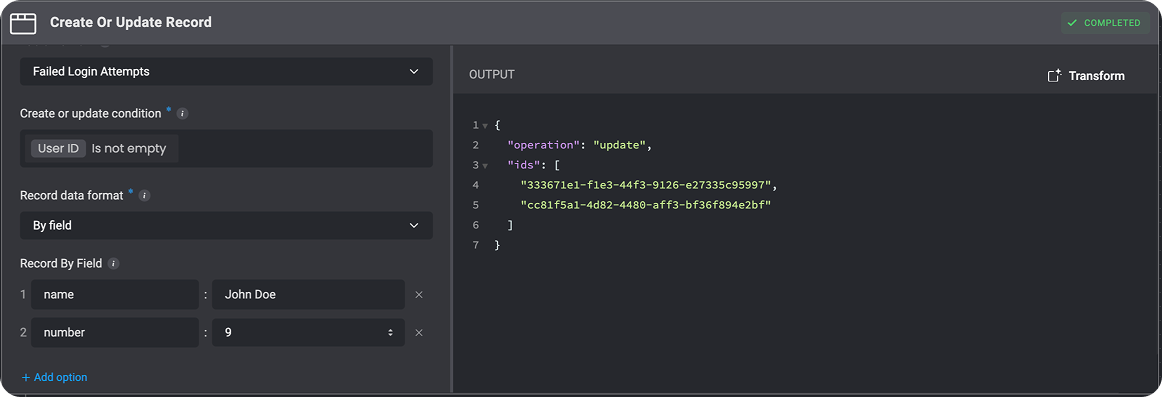1162x397 pixels.
Task: Open the By field format dropdown
Action: 226,225
